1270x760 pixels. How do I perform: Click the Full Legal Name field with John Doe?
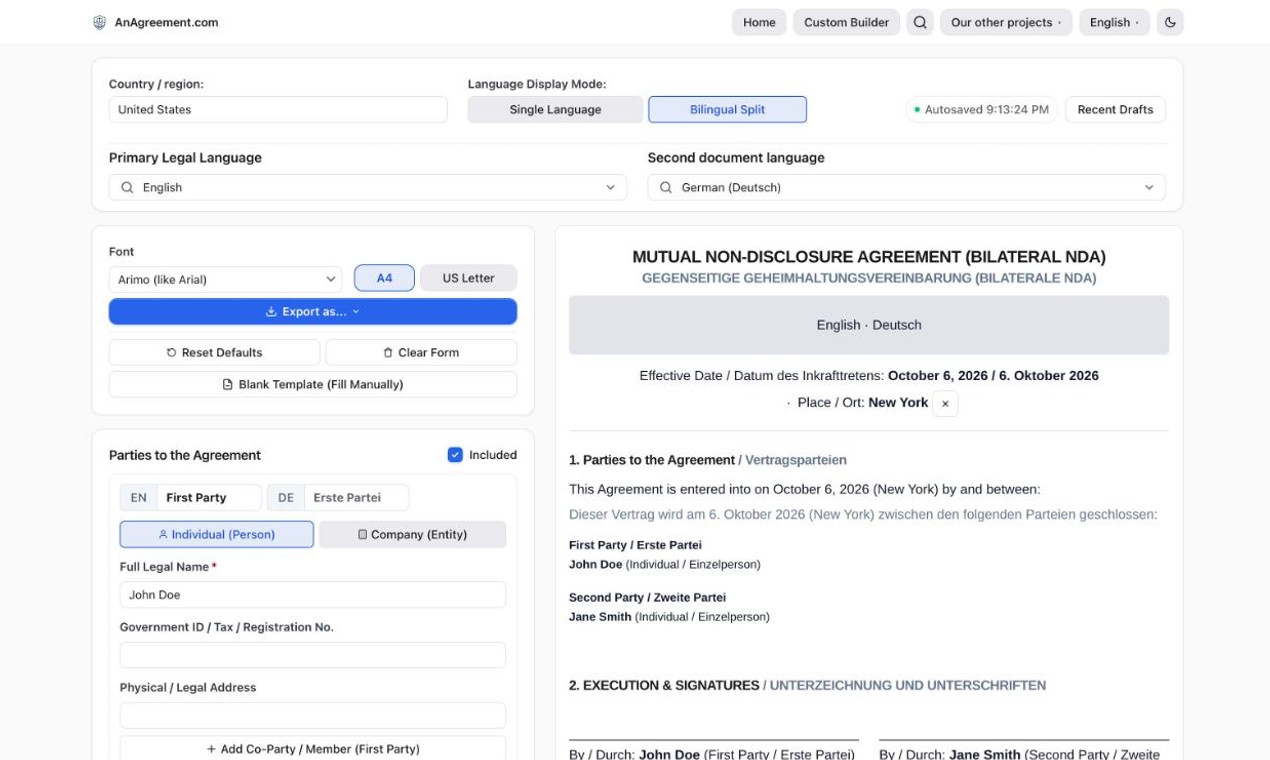(x=313, y=594)
